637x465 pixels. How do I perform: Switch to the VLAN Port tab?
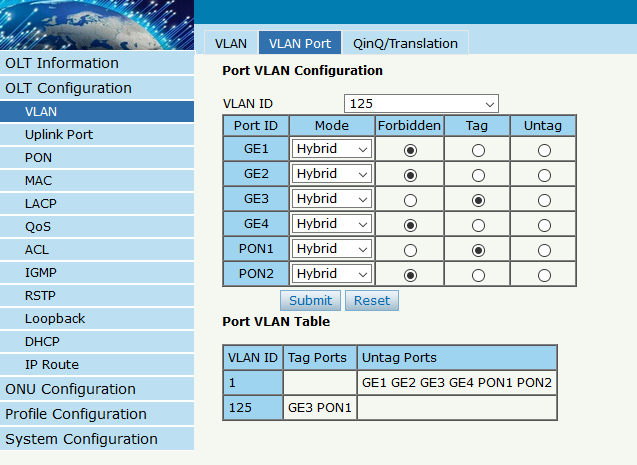click(x=300, y=43)
